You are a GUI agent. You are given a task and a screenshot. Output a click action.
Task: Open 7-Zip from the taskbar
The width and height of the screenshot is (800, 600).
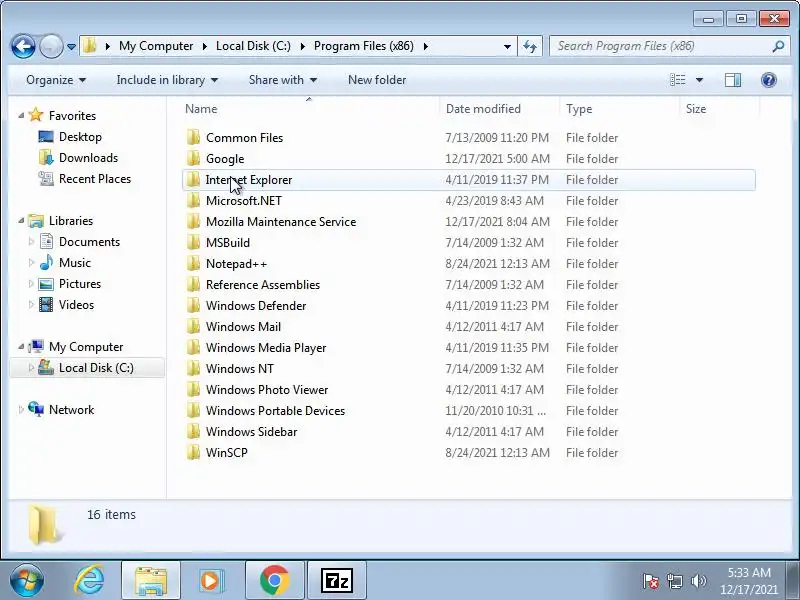337,581
